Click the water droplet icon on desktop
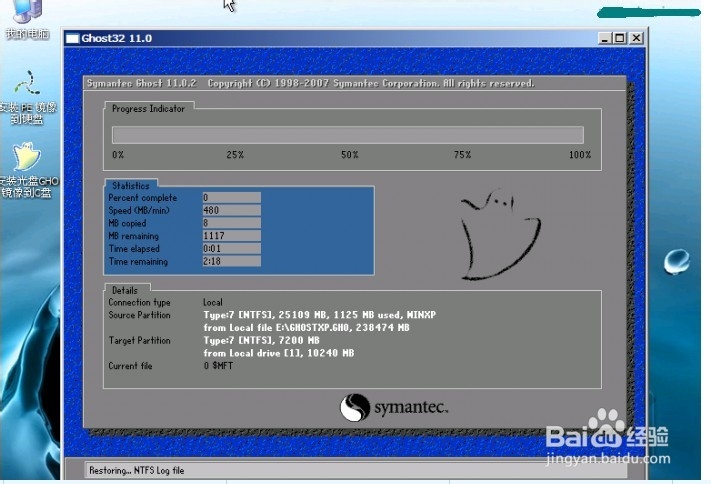The width and height of the screenshot is (711, 484). 677,261
